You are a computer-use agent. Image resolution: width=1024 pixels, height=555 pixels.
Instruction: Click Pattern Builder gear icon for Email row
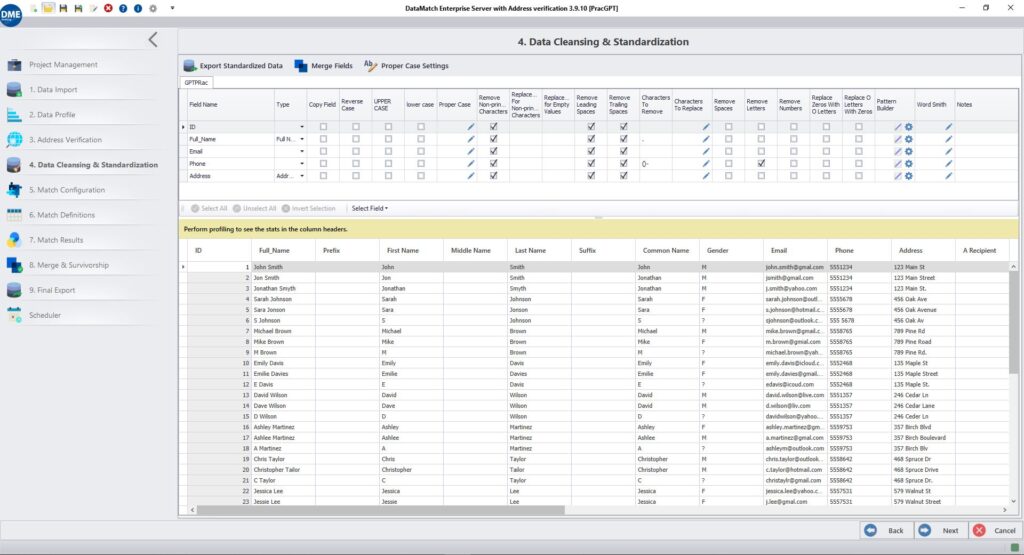point(908,151)
